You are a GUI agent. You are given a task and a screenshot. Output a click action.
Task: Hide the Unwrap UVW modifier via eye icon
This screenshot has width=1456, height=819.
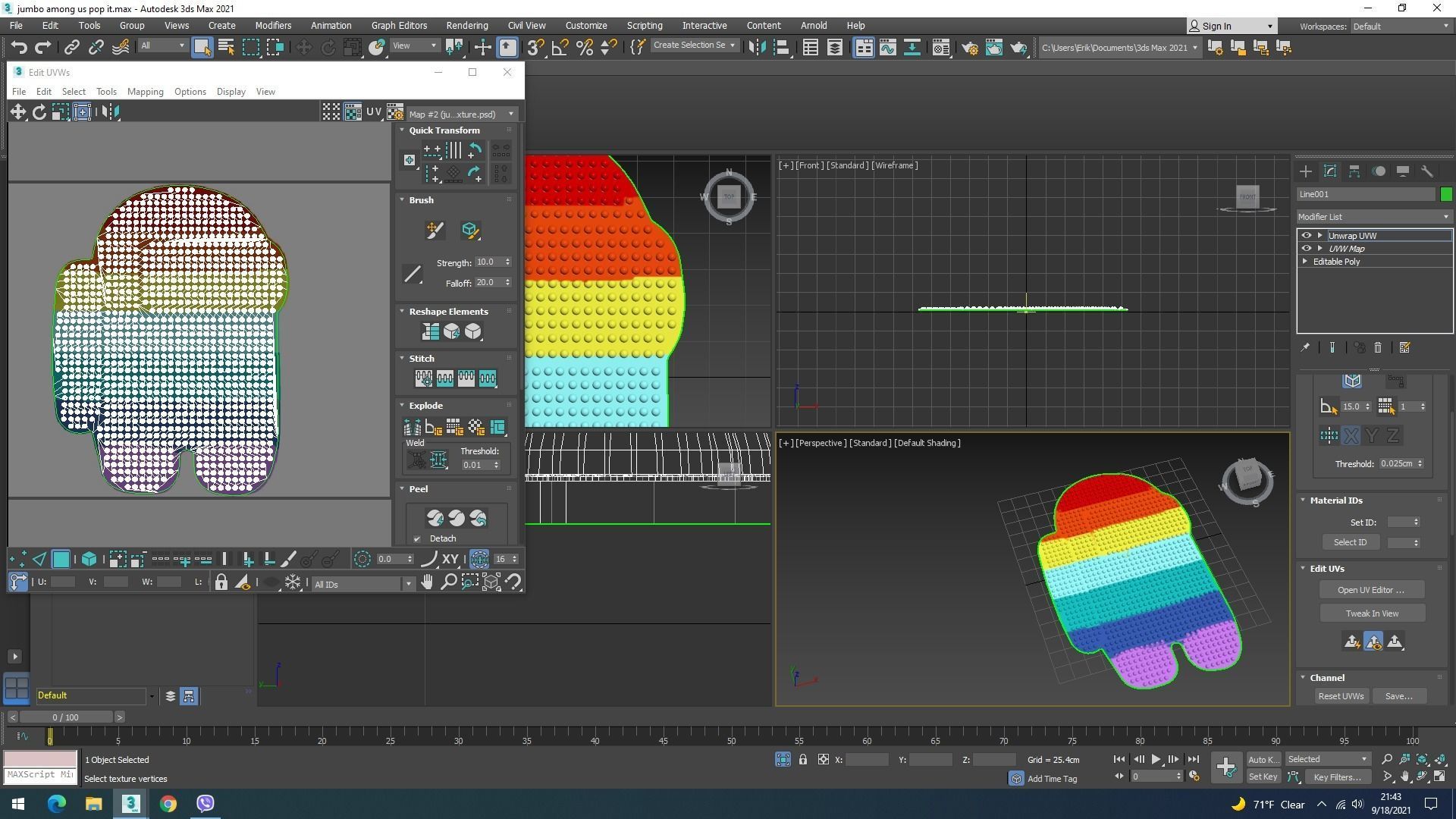(x=1306, y=236)
